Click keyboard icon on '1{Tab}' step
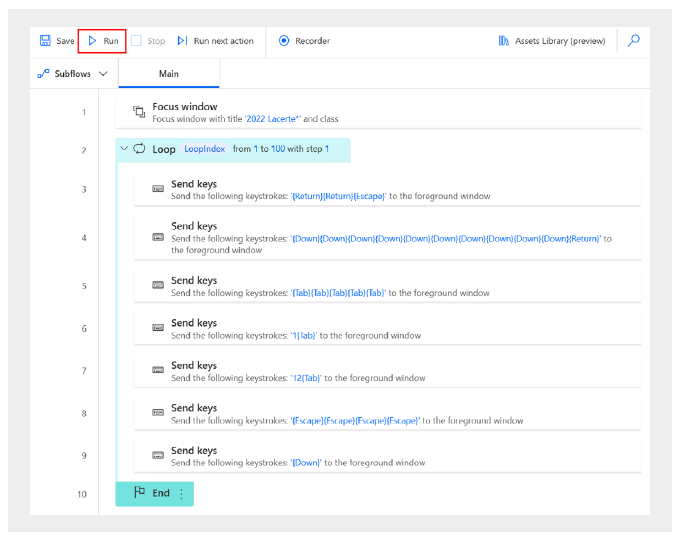Image resolution: width=676 pixels, height=555 pixels. (157, 328)
